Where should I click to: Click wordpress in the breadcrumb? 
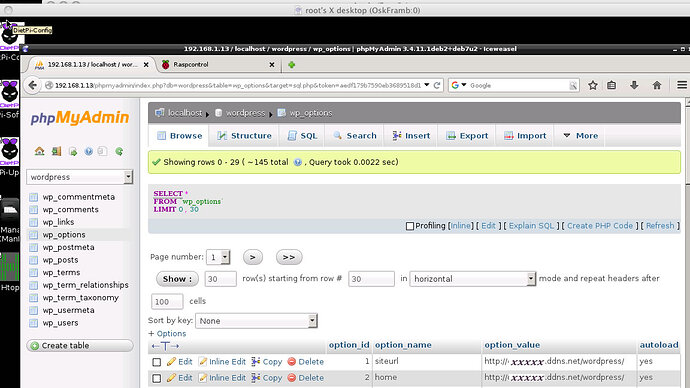(x=245, y=113)
